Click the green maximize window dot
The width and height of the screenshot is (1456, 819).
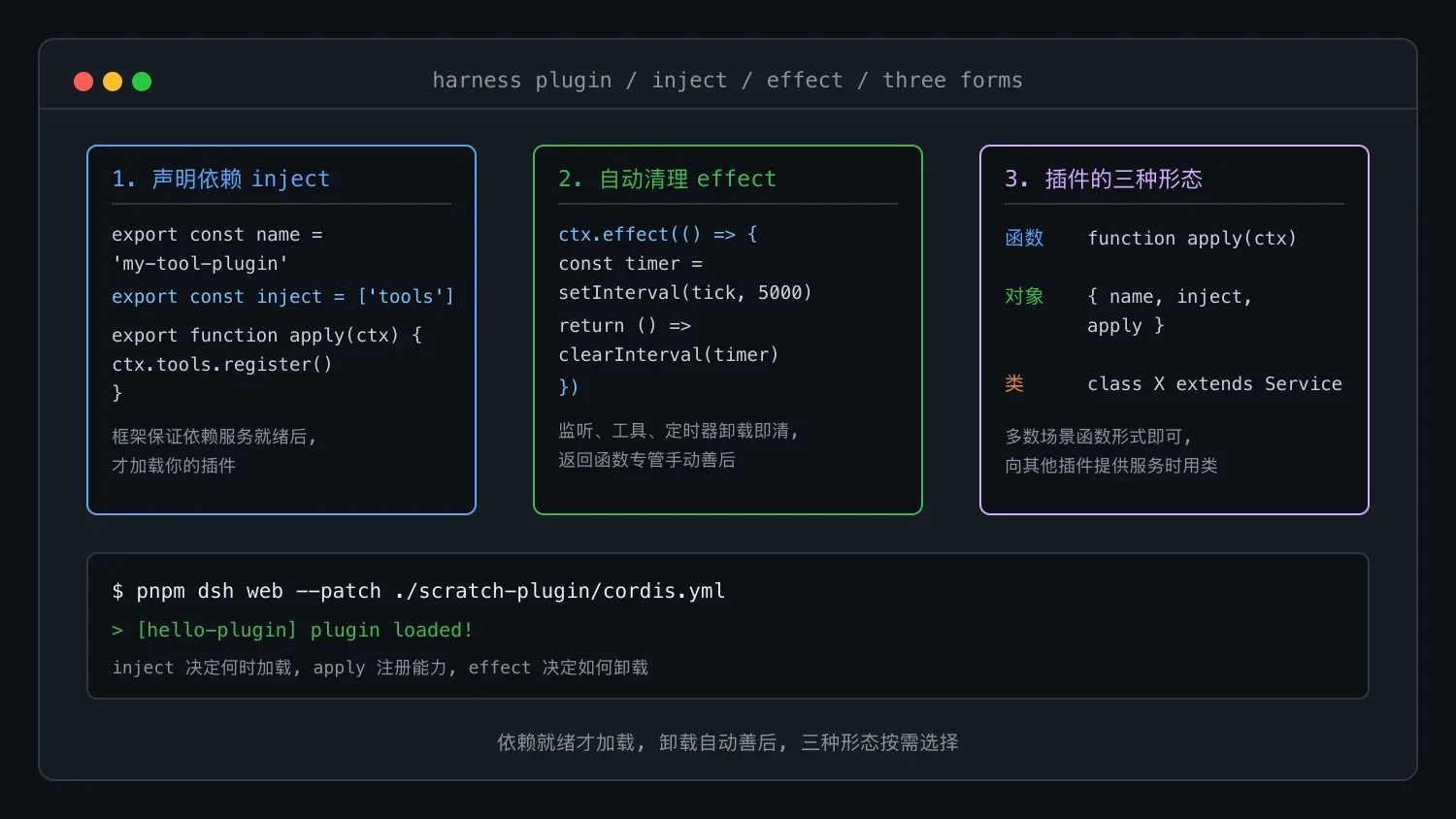pos(142,82)
